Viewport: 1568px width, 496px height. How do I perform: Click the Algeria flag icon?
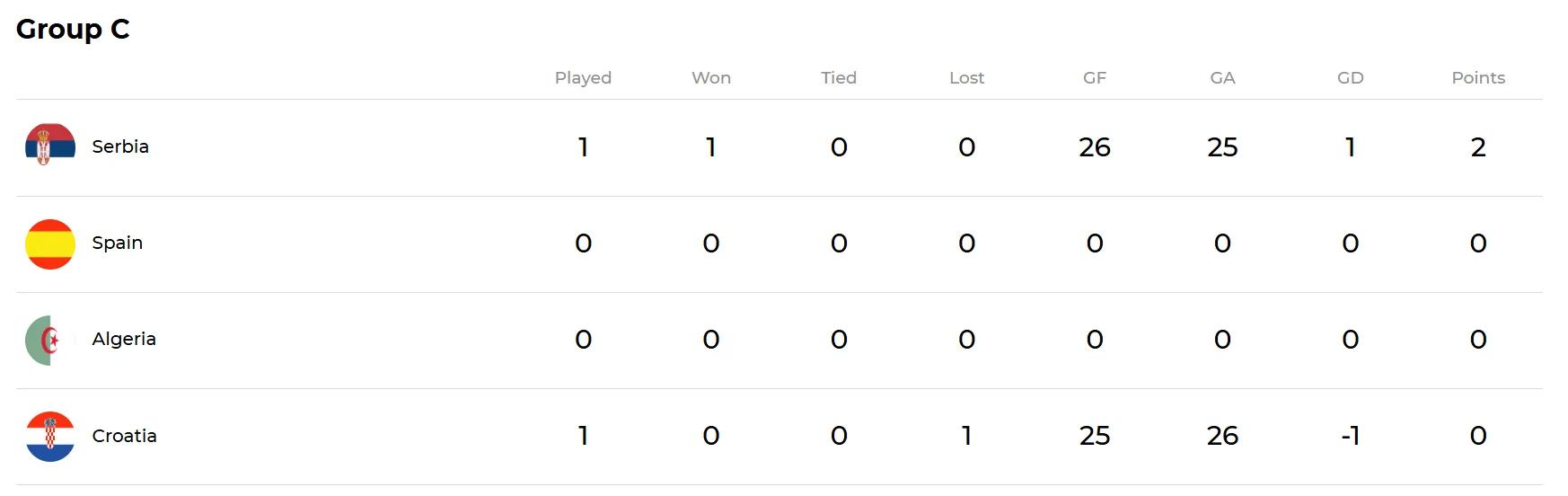(50, 340)
